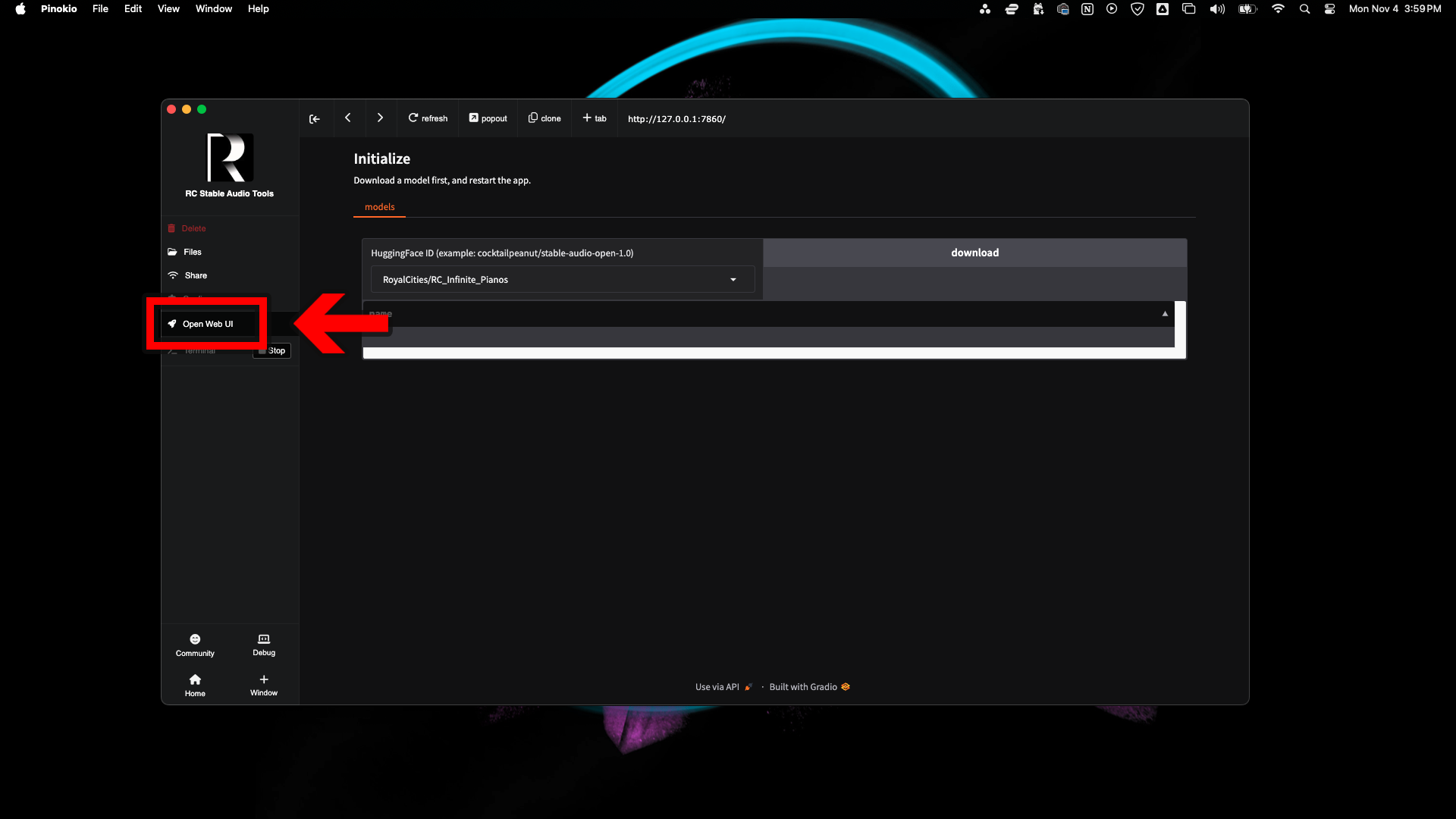Collapse the sidebar with the arrow icon
1456x819 pixels.
click(x=315, y=118)
